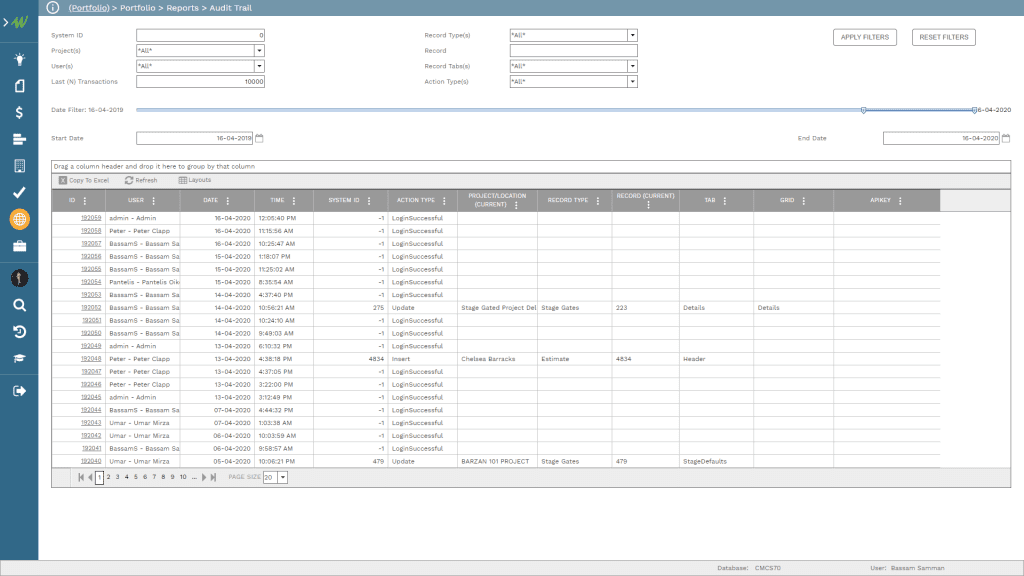Open the ACTION TYPE column options menu
The image size is (1024, 576).
tap(444, 200)
